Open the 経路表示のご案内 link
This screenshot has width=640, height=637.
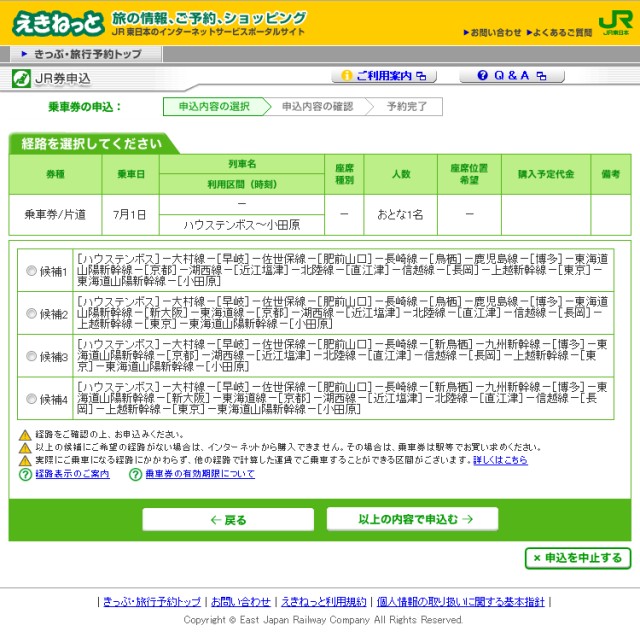pyautogui.click(x=72, y=474)
